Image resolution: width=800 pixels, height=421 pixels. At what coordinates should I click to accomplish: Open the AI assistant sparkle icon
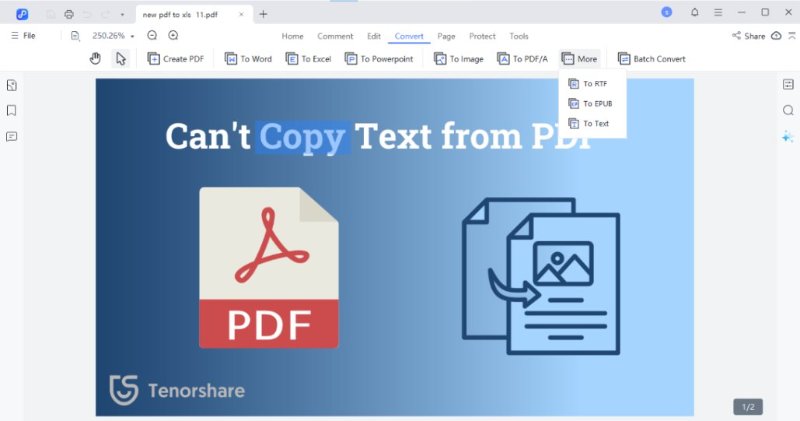(x=787, y=137)
